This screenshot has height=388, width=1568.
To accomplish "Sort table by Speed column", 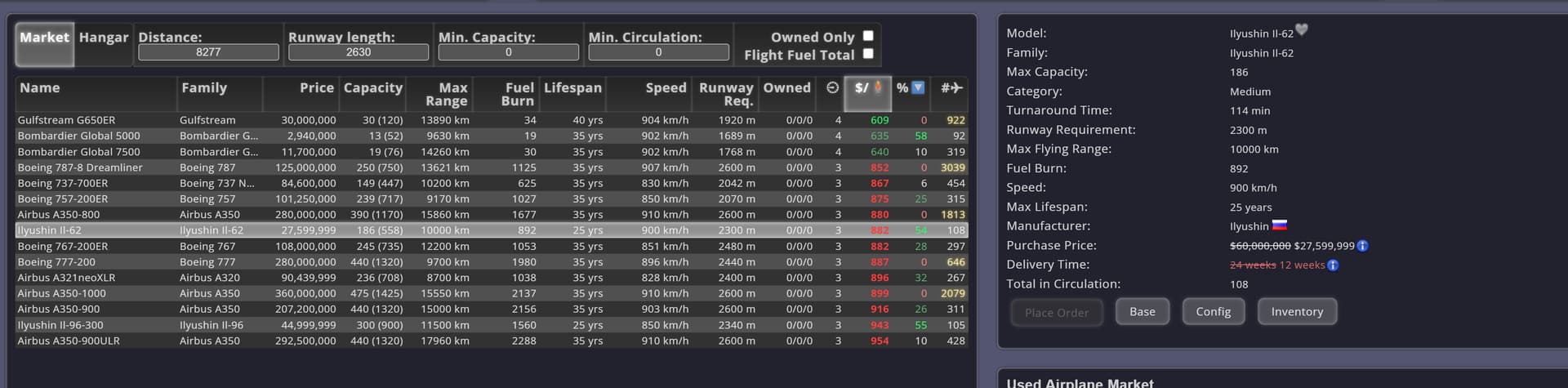I will [649, 94].
